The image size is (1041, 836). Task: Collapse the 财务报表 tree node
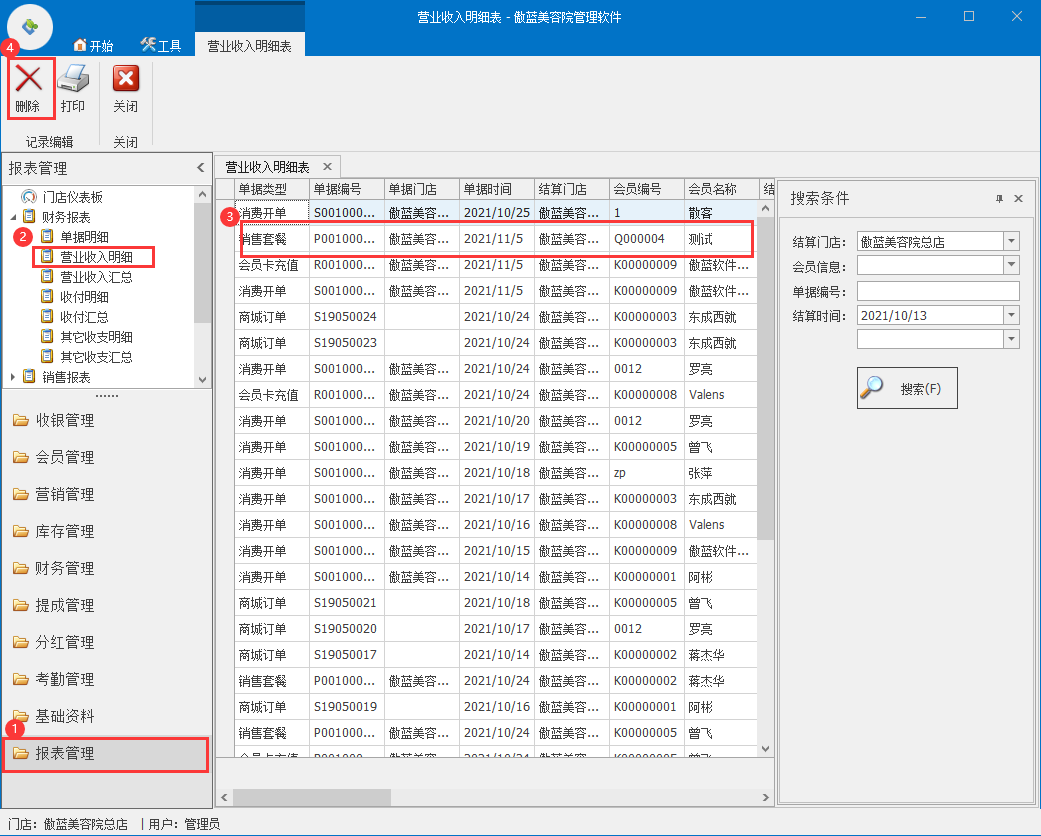13,217
